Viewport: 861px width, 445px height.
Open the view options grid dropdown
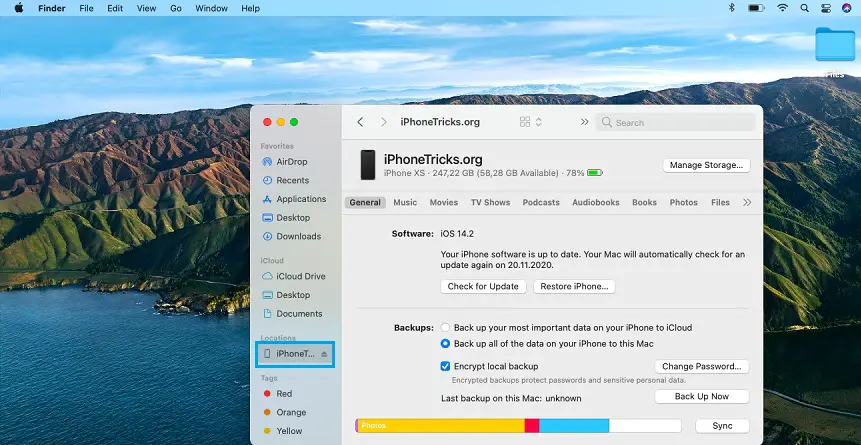(x=530, y=122)
